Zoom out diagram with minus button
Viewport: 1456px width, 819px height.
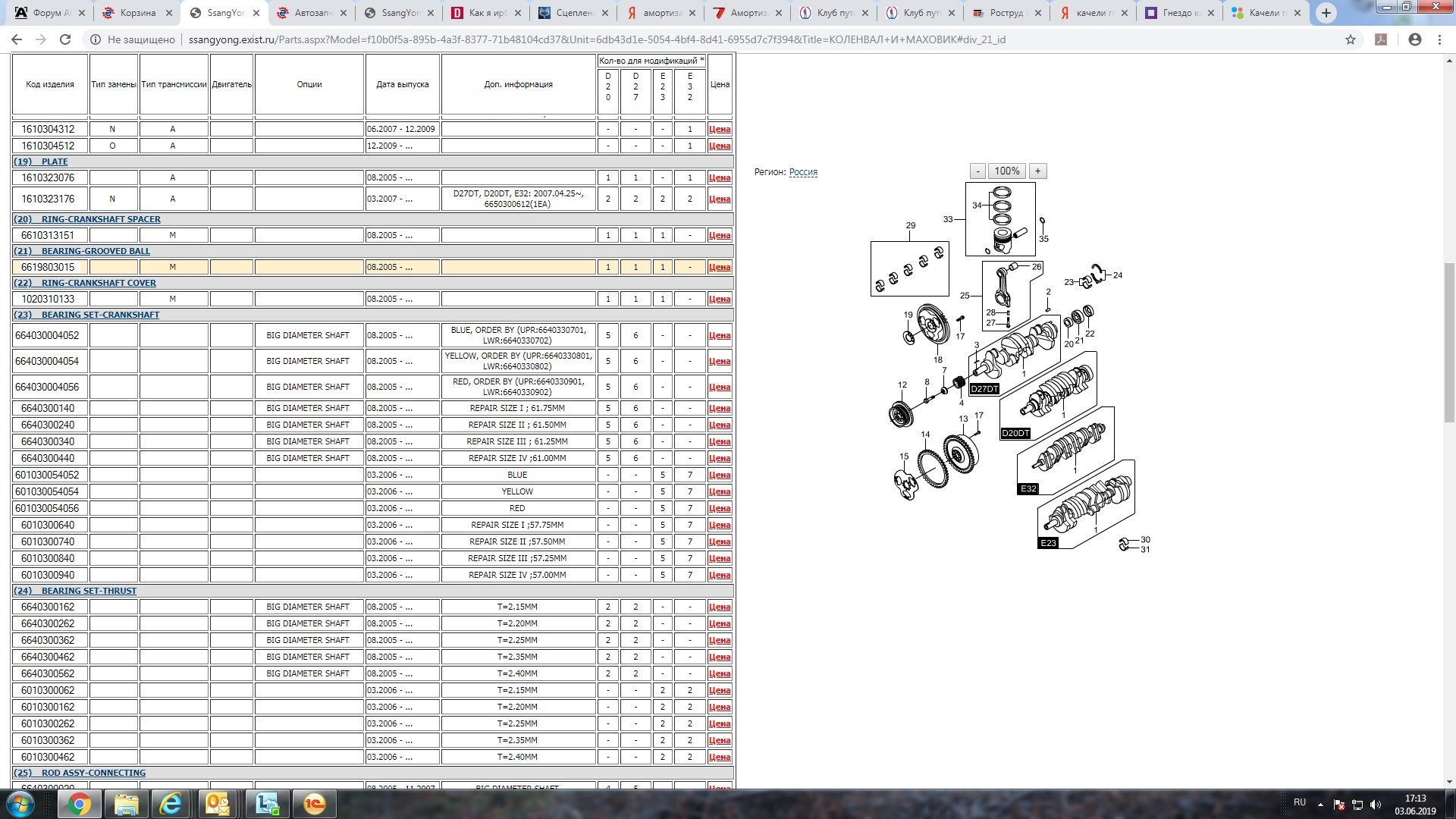click(977, 171)
